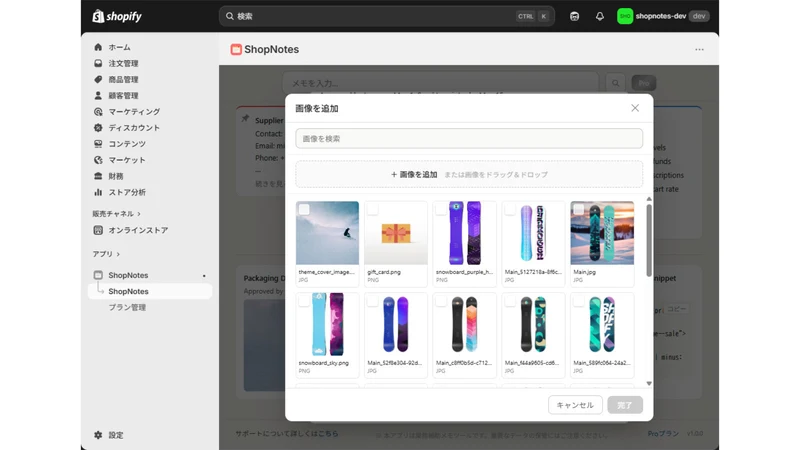Image resolution: width=800 pixels, height=450 pixels.
Task: Select checkbox on theme_cover_image thumbnail
Action: [x=304, y=210]
